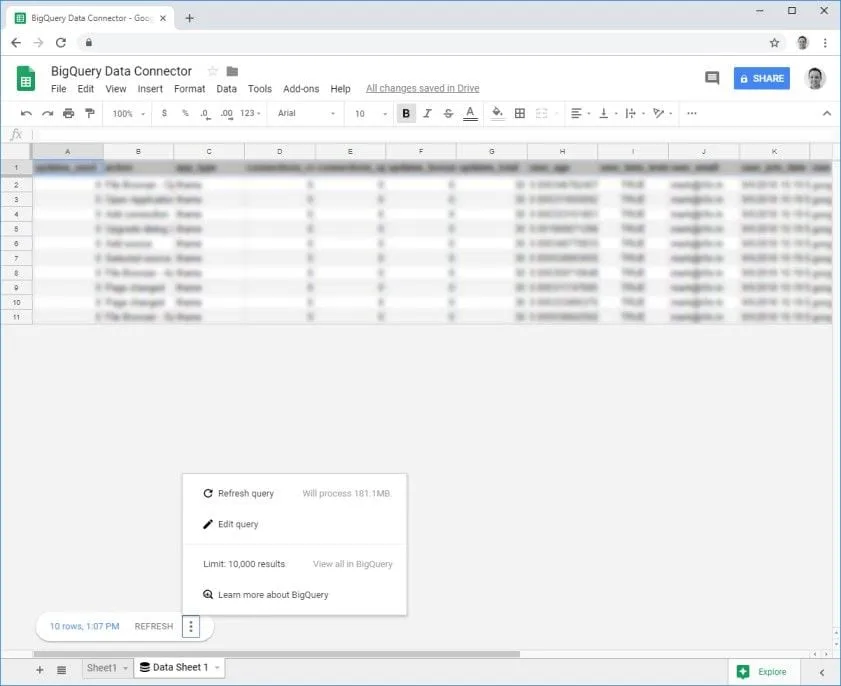Image resolution: width=841 pixels, height=686 pixels.
Task: Open the text color picker
Action: [470, 113]
